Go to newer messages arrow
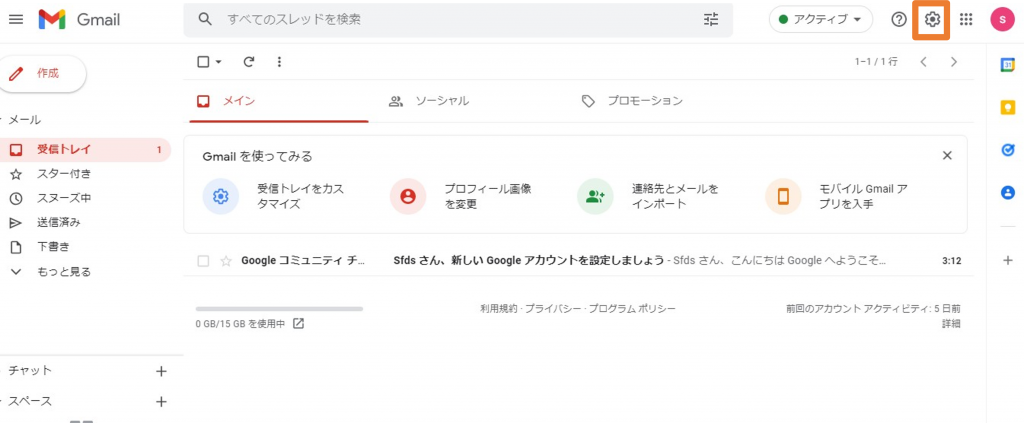The height and width of the screenshot is (423, 1024). [x=923, y=62]
